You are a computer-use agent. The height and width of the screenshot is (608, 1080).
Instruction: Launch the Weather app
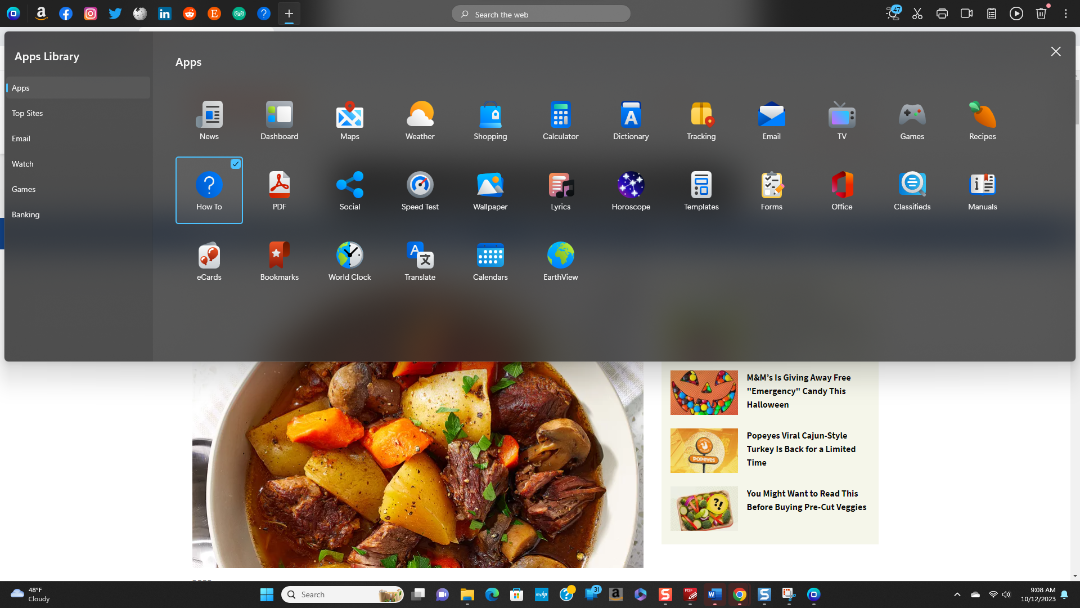[x=419, y=119]
